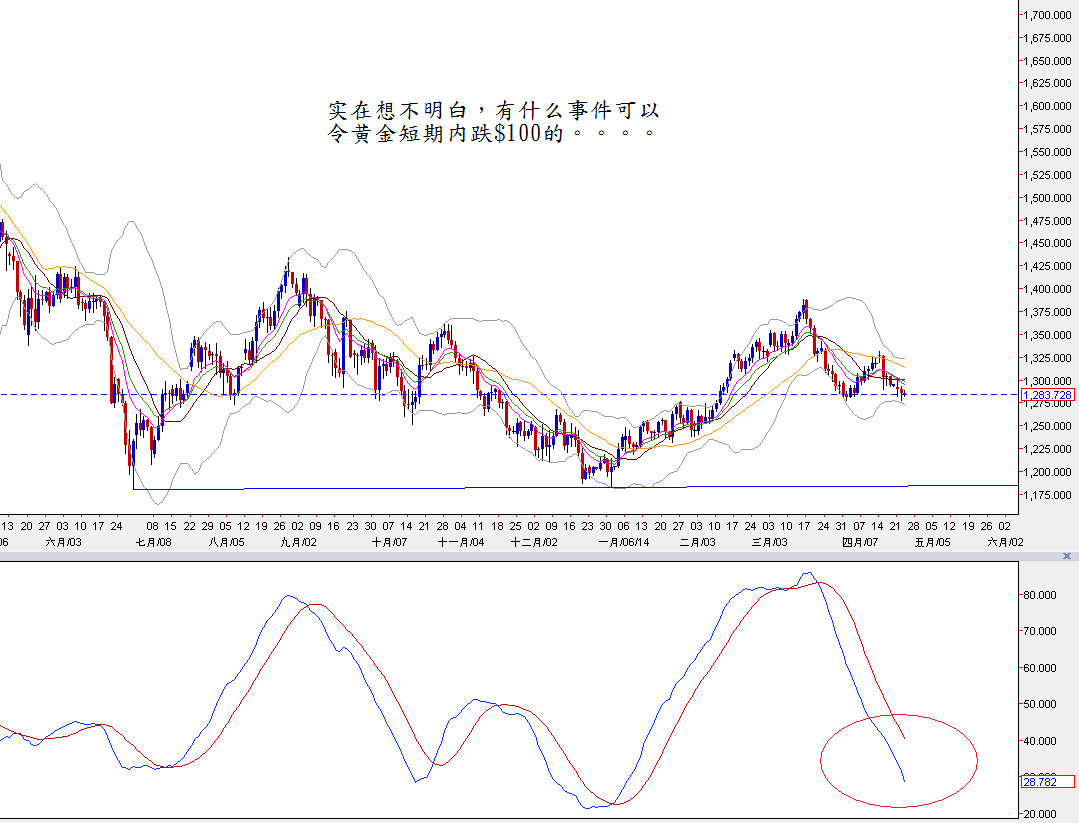Click the 1,250.000 price axis label
Screen dimensions: 1079x823
[1047, 426]
